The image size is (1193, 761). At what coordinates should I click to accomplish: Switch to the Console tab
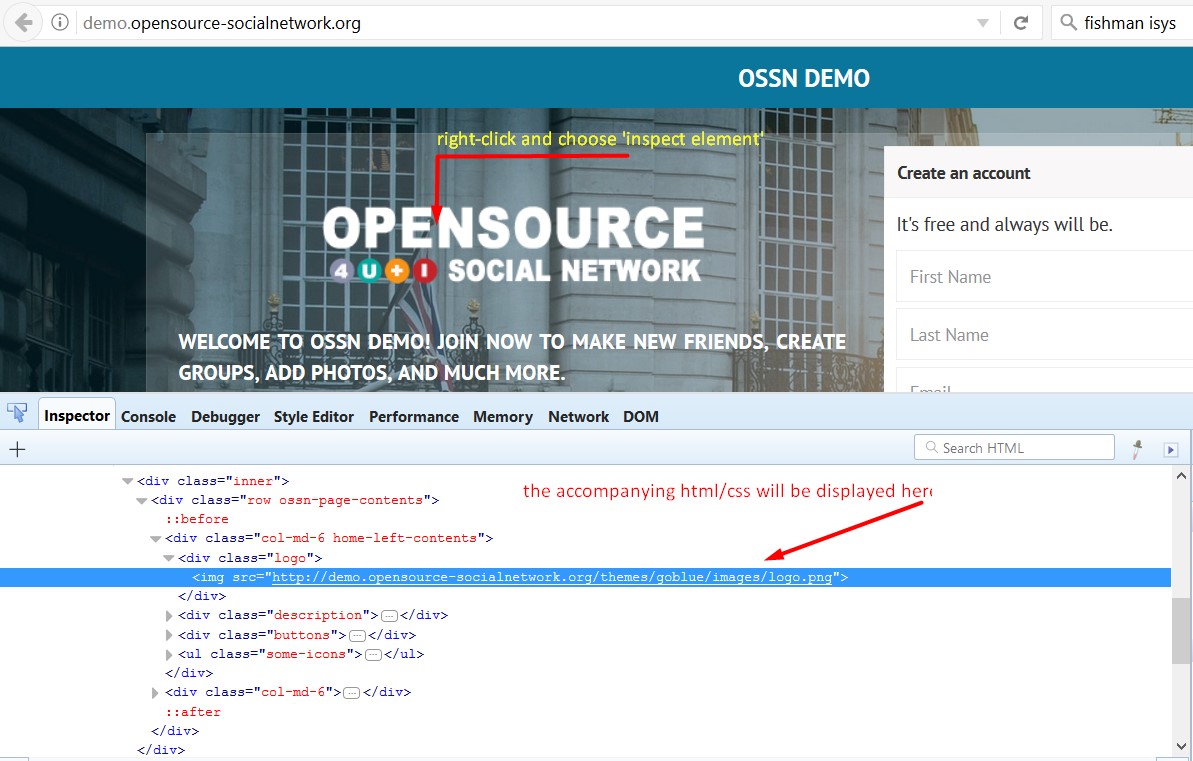(x=148, y=416)
